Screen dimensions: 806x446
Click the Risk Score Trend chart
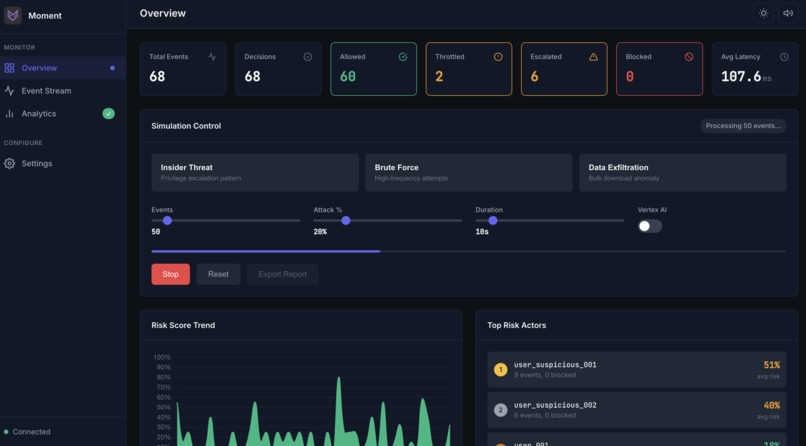pos(301,399)
